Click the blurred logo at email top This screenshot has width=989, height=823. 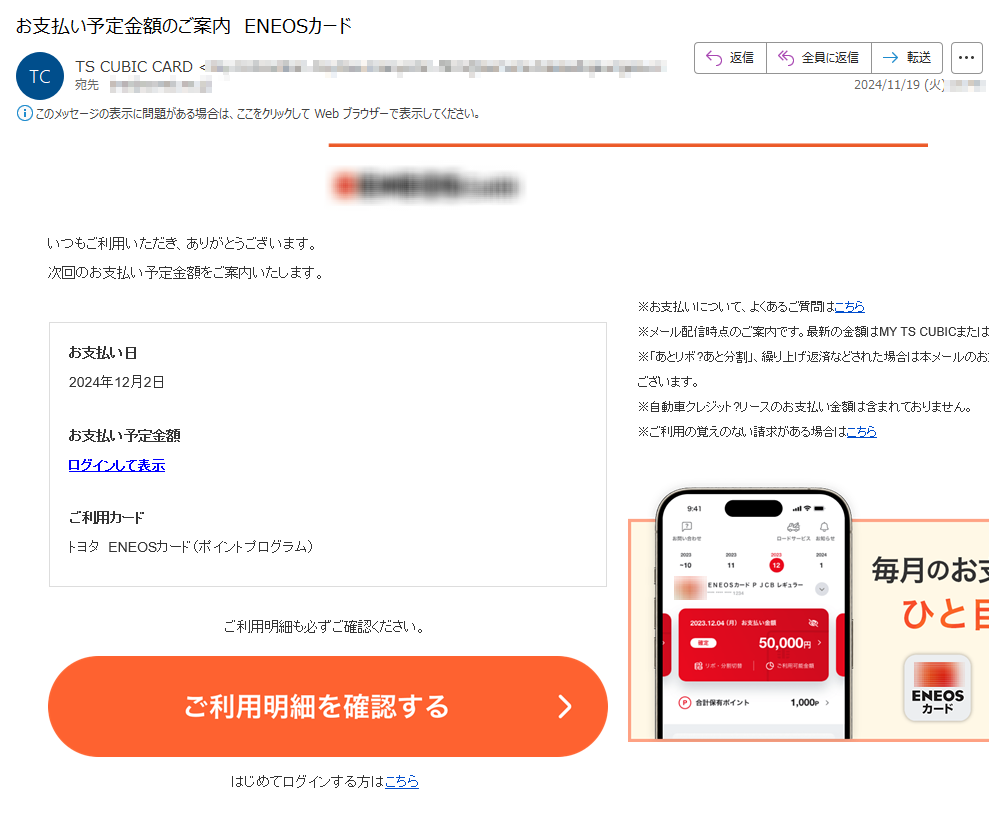426,186
